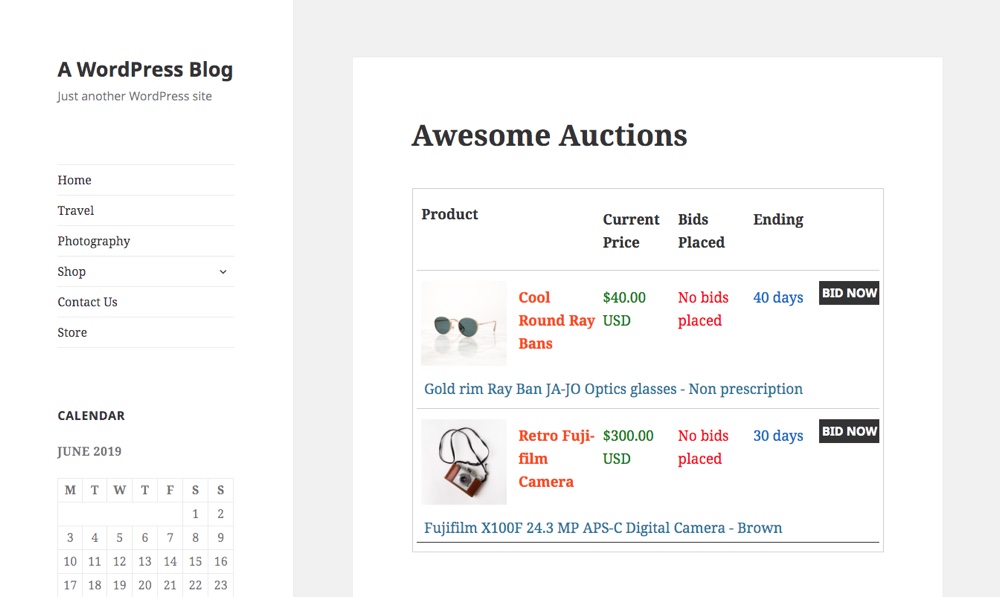The height and width of the screenshot is (597, 1000).
Task: Expand the Shop submenu chevron
Action: [223, 272]
